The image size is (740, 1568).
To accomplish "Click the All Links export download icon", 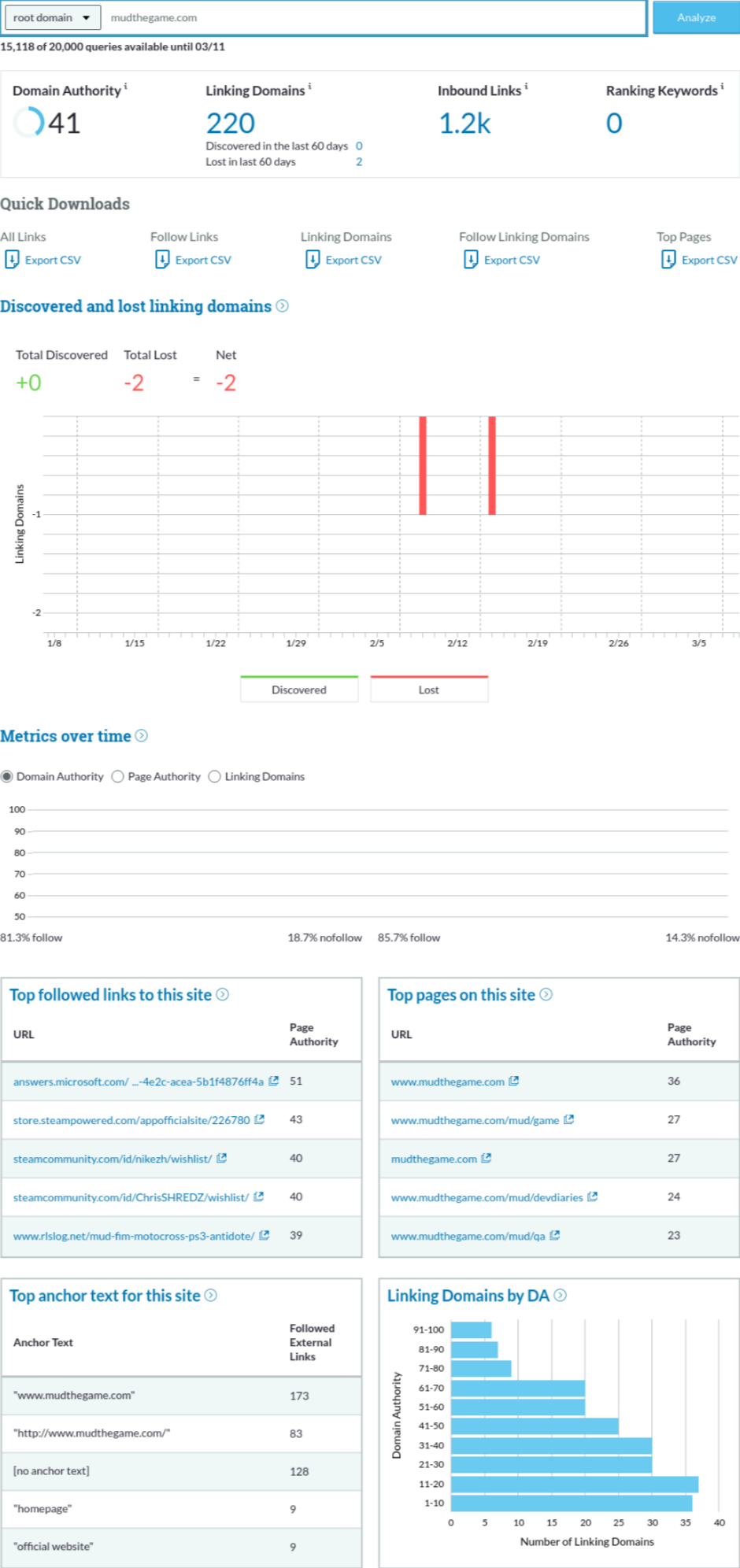I will click(x=12, y=260).
